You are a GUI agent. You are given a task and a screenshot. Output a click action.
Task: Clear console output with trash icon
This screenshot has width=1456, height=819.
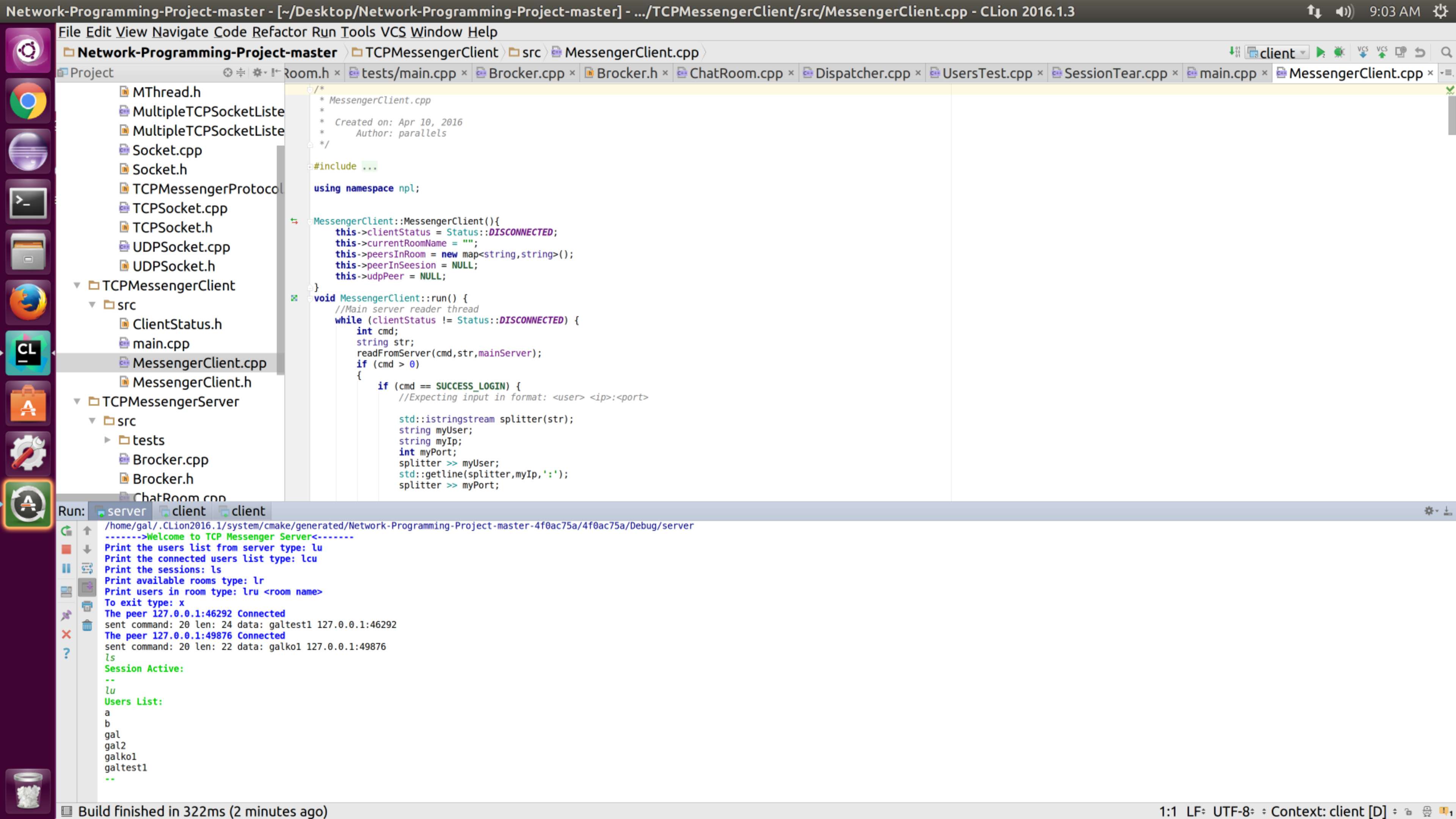pyautogui.click(x=87, y=625)
